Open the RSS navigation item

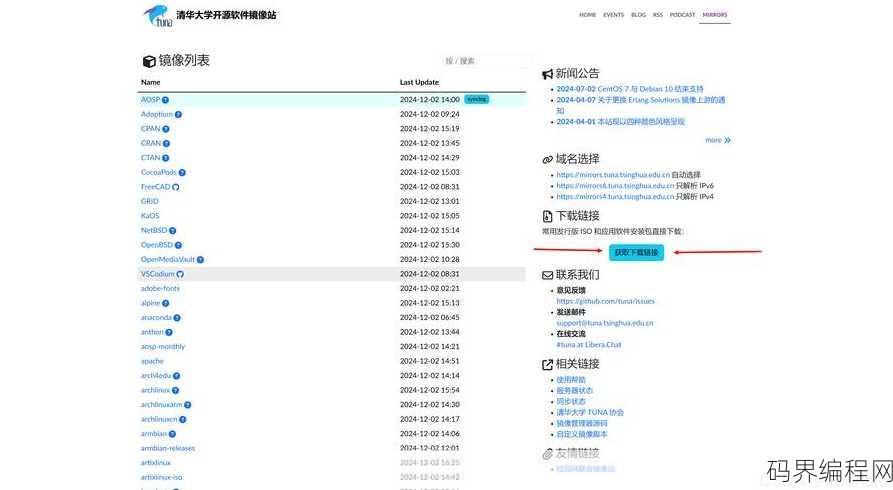tap(658, 15)
